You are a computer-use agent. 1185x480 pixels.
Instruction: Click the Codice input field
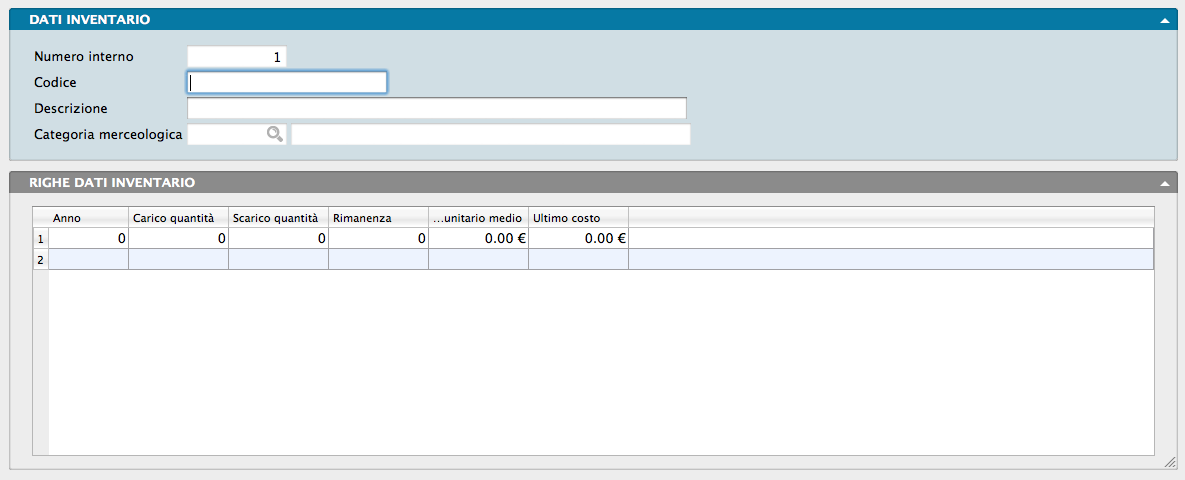pyautogui.click(x=287, y=82)
